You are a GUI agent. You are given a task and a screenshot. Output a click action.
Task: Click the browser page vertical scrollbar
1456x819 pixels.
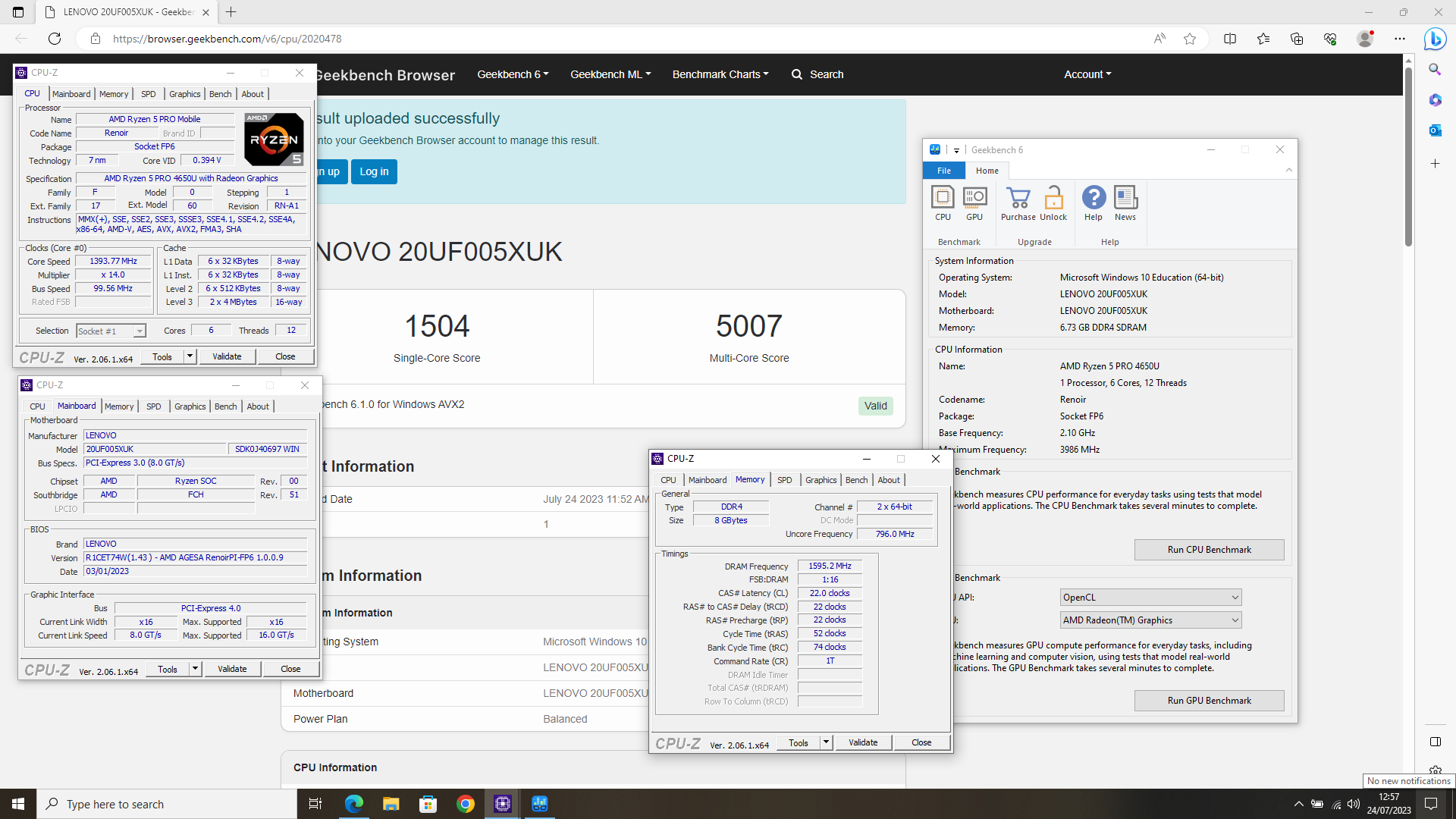[x=1408, y=157]
